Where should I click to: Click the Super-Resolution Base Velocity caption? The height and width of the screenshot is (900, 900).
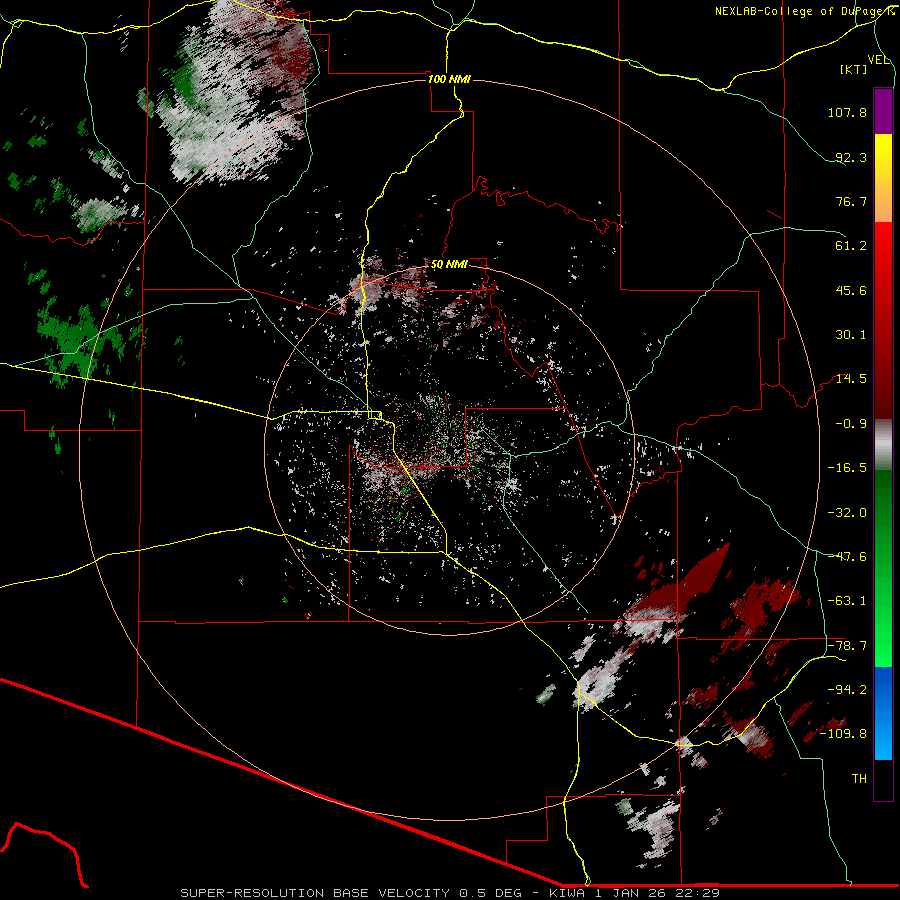449,893
